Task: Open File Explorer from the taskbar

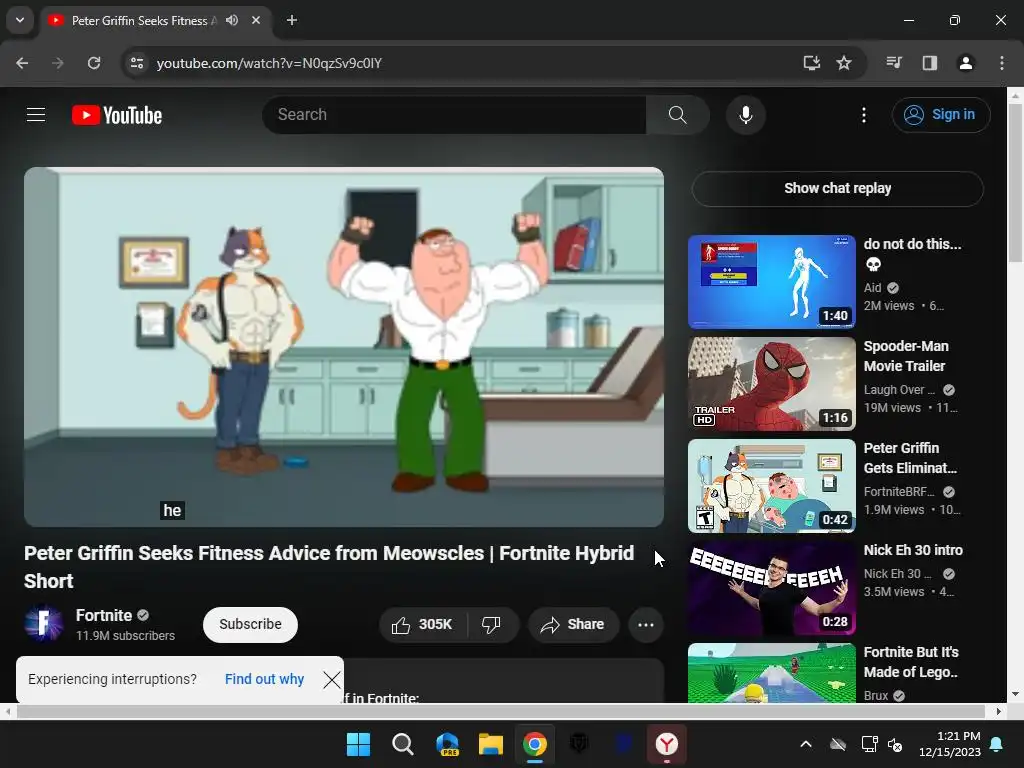Action: pyautogui.click(x=490, y=744)
